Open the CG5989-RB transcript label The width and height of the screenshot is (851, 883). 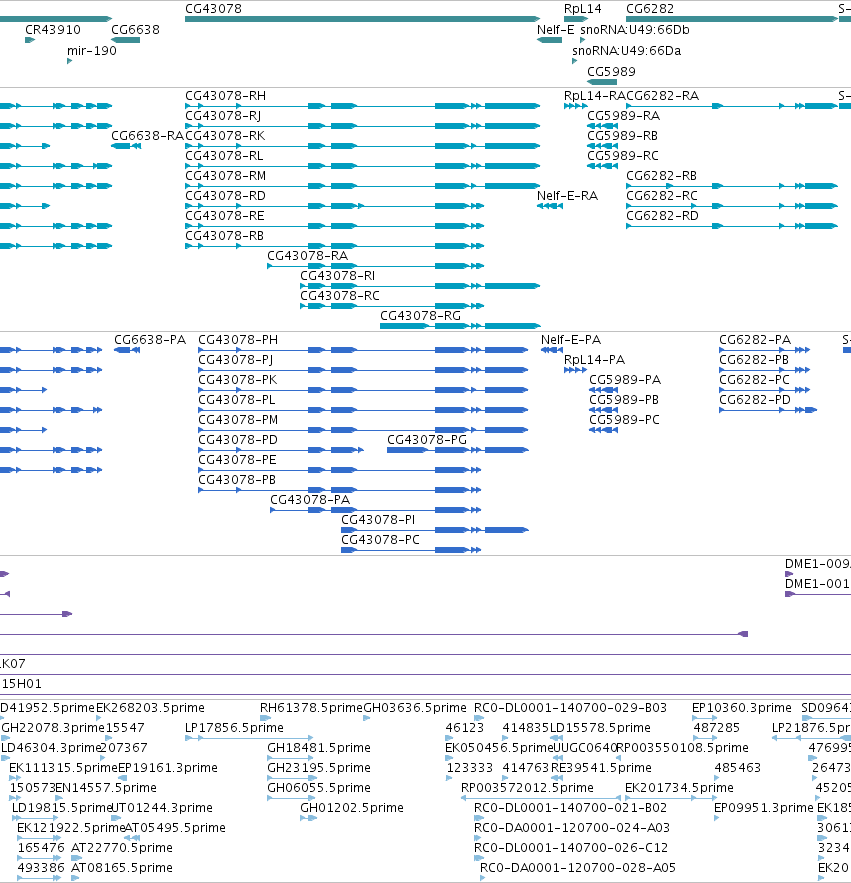pyautogui.click(x=622, y=136)
